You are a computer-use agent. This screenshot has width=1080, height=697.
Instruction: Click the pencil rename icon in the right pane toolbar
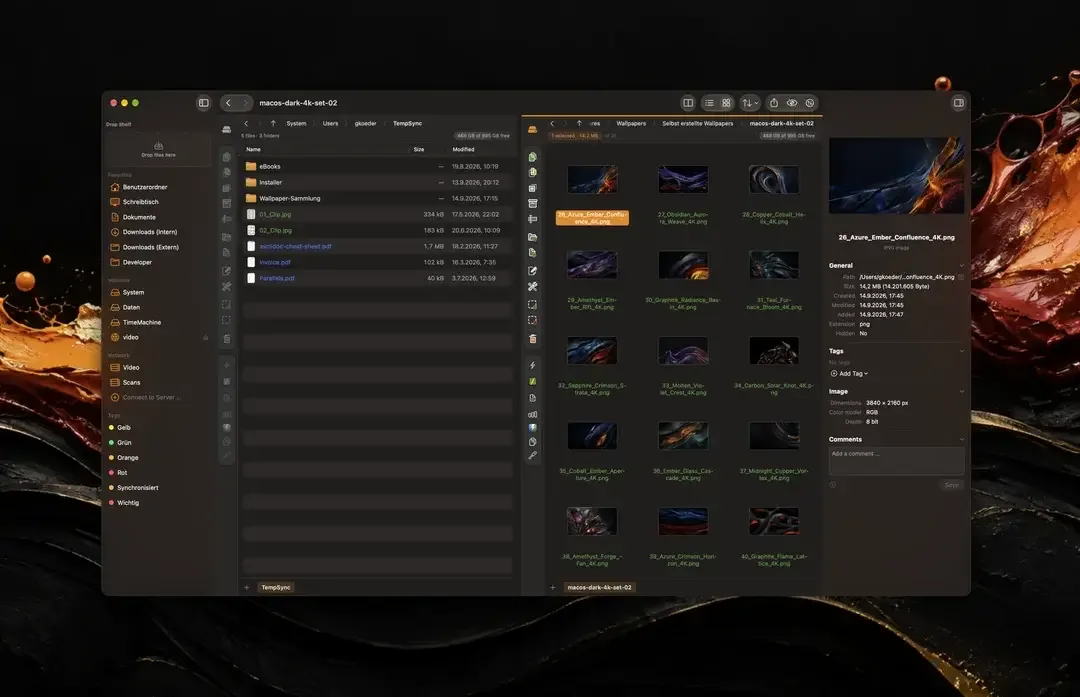[x=532, y=271]
